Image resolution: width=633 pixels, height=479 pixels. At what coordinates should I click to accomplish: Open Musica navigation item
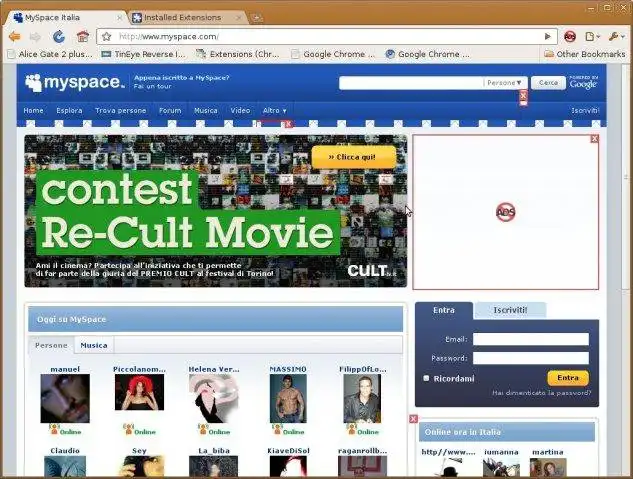[x=205, y=111]
